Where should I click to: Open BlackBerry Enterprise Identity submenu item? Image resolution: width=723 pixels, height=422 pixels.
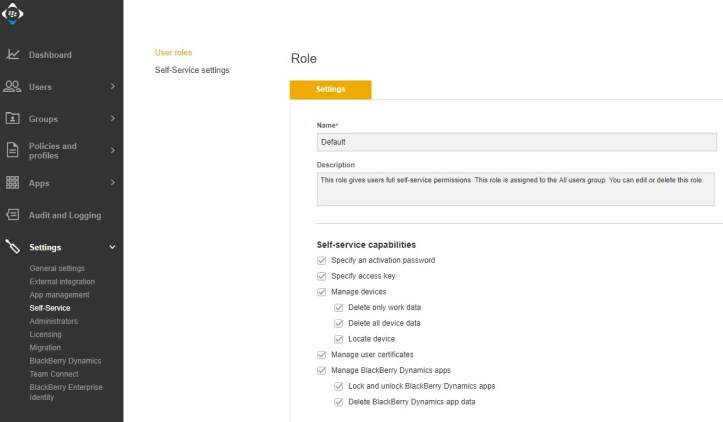66,392
